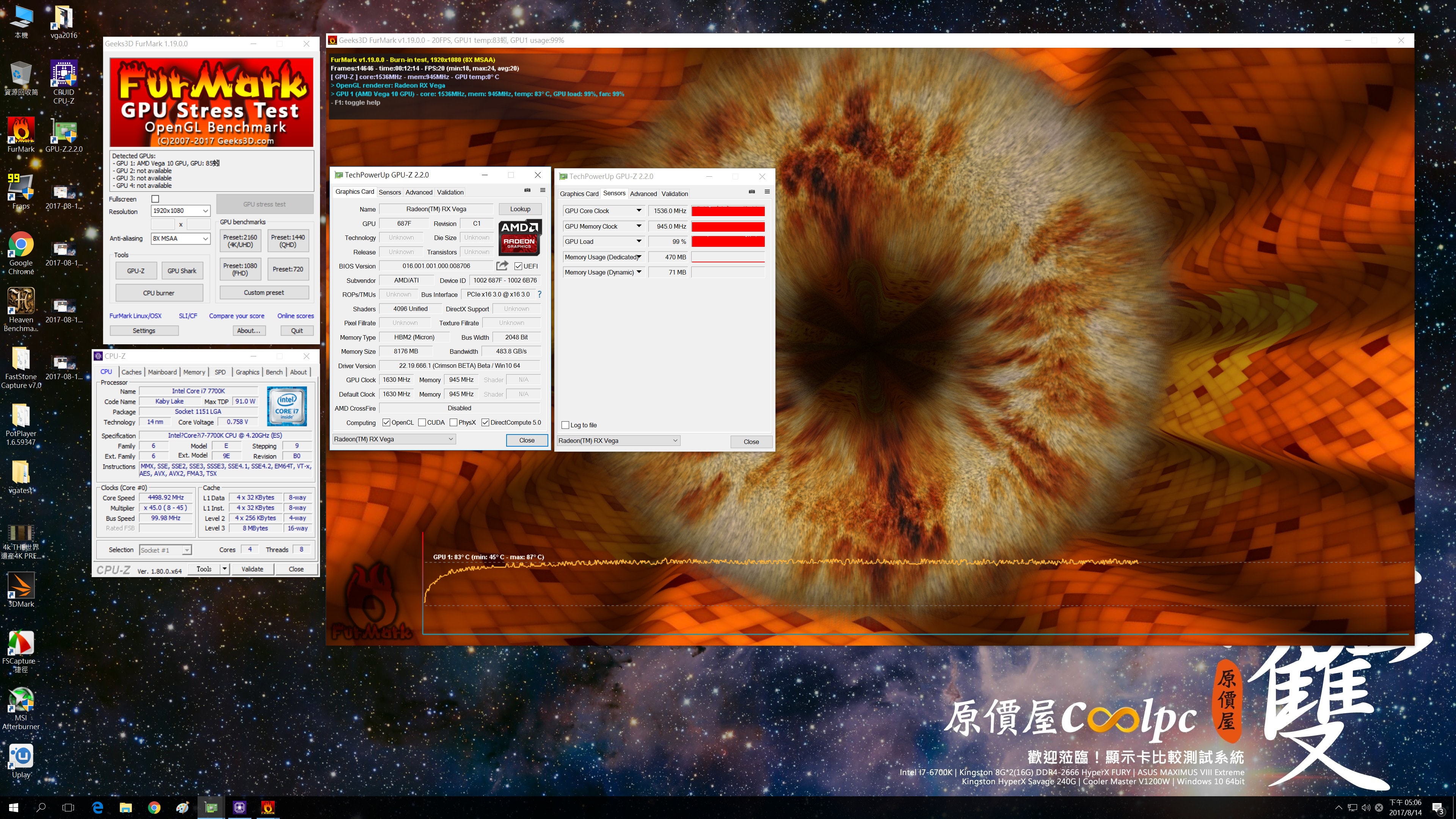This screenshot has height=819, width=1456.
Task: Click the Validate button in CPU-Z
Action: [252, 569]
